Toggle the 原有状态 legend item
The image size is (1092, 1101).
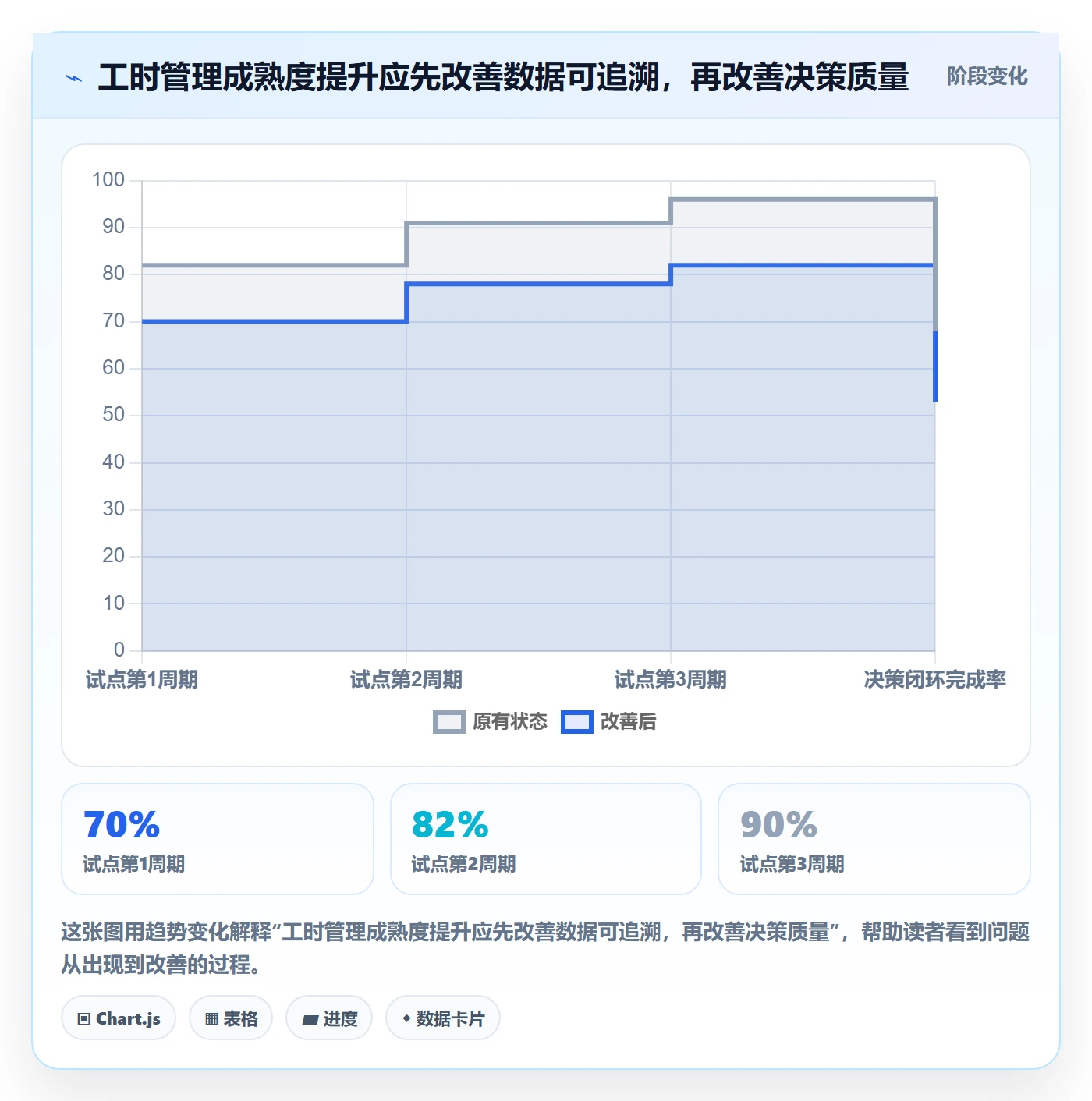click(491, 721)
